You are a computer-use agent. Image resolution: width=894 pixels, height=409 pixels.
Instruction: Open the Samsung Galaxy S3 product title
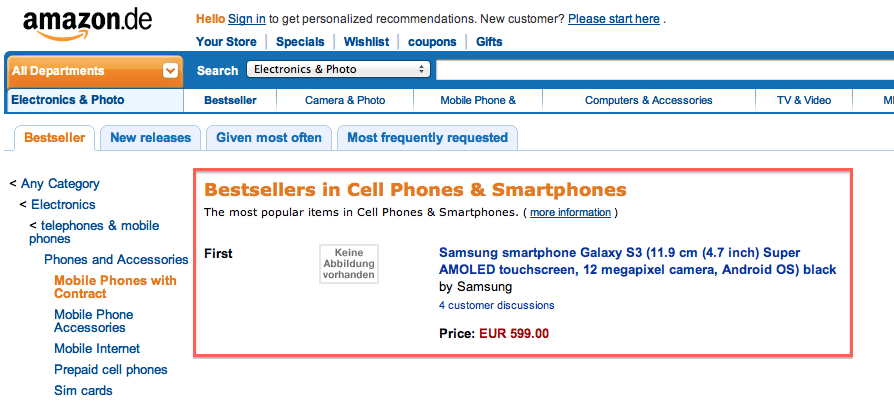(637, 261)
